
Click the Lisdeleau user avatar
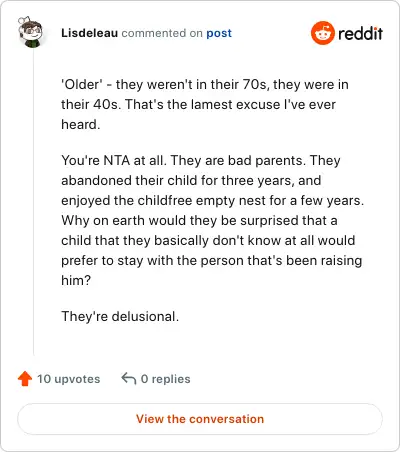click(x=30, y=32)
